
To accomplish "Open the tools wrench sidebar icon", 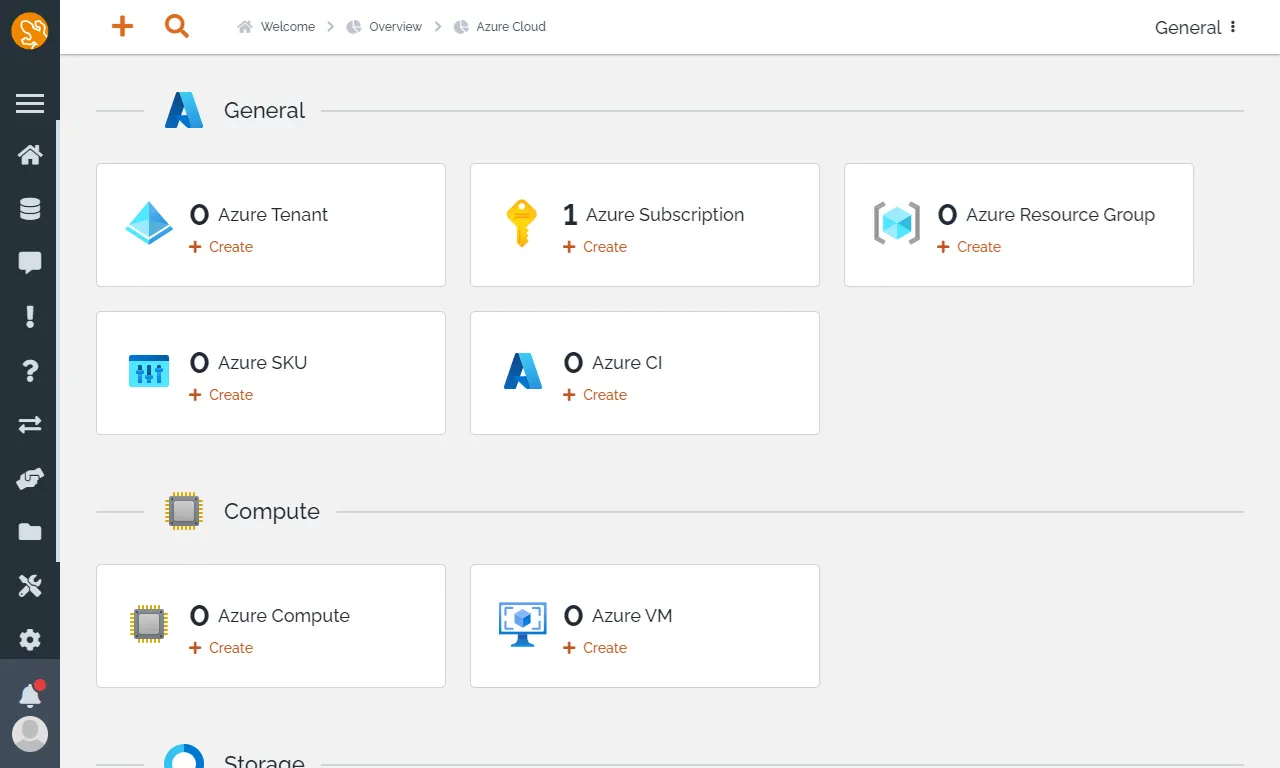I will (30, 586).
